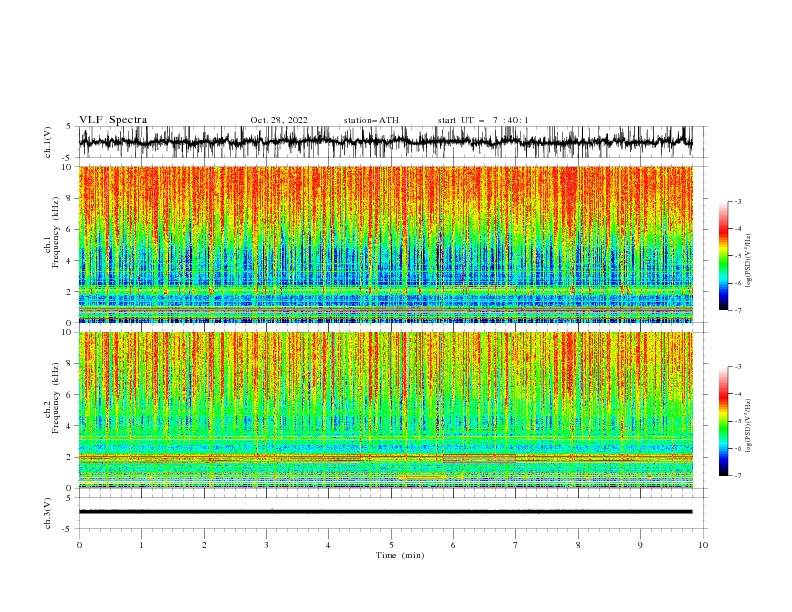Click the log(PSD) label beside ch.1 colorbar

(748, 261)
